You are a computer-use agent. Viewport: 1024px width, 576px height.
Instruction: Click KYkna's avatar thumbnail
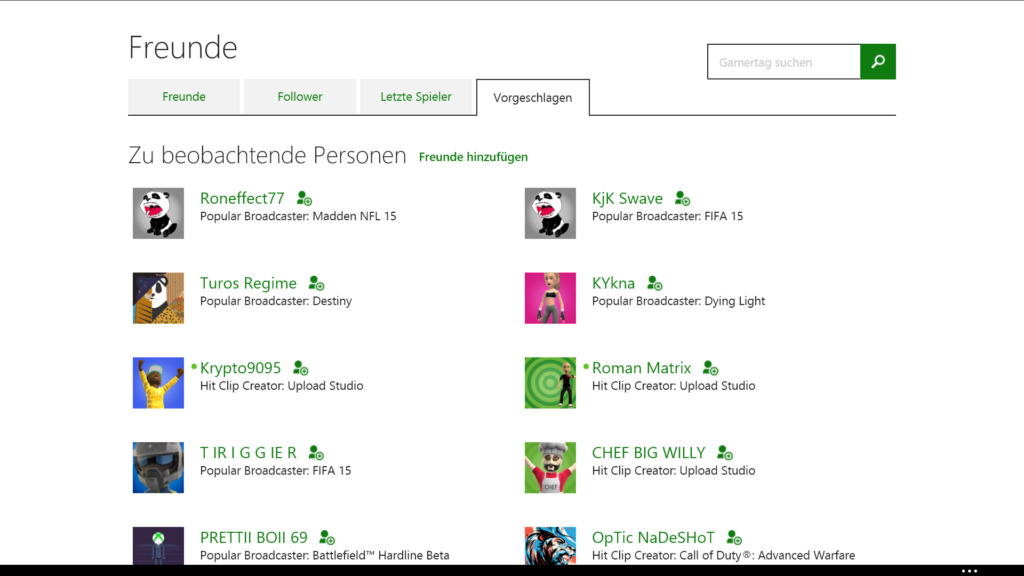point(550,298)
